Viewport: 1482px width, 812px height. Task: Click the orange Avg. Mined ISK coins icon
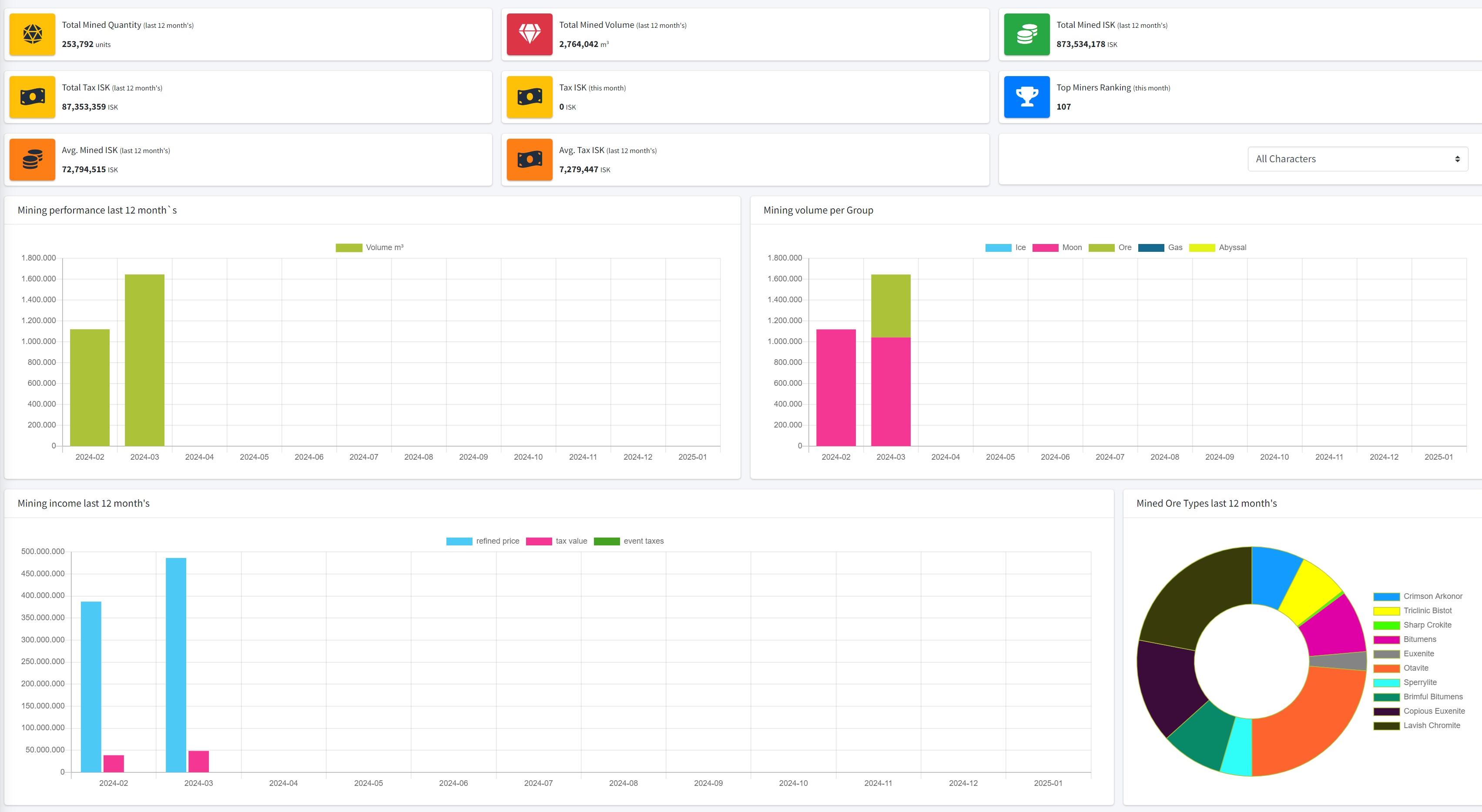tap(32, 160)
